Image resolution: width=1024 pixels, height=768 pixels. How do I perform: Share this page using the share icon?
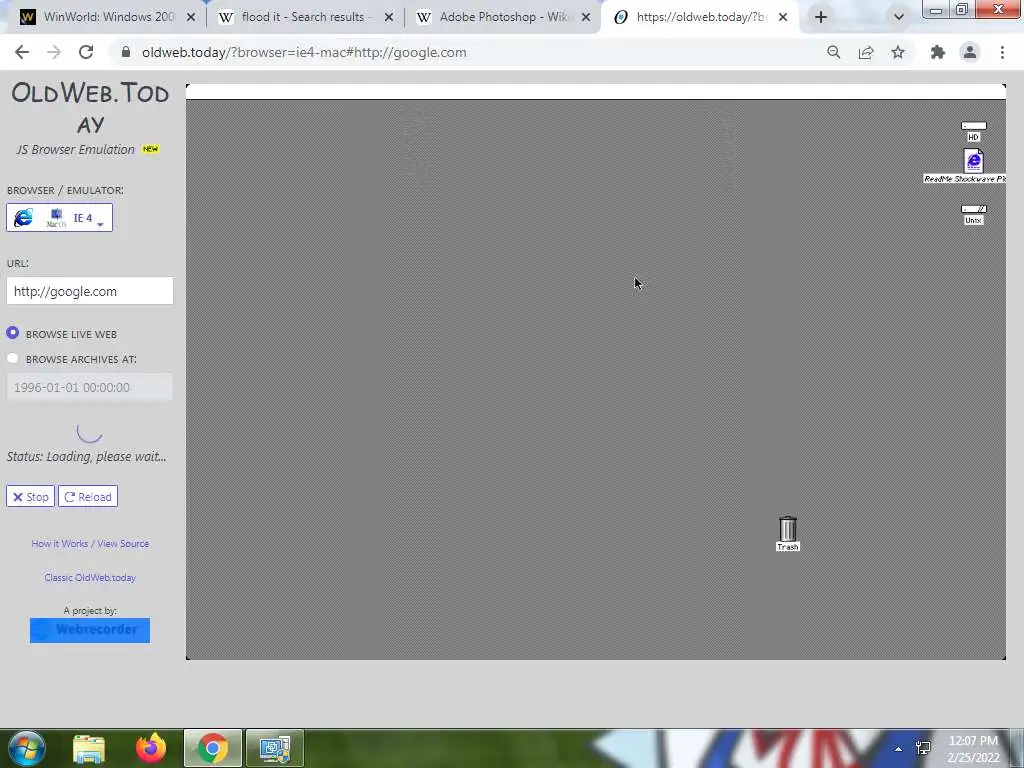(x=866, y=52)
